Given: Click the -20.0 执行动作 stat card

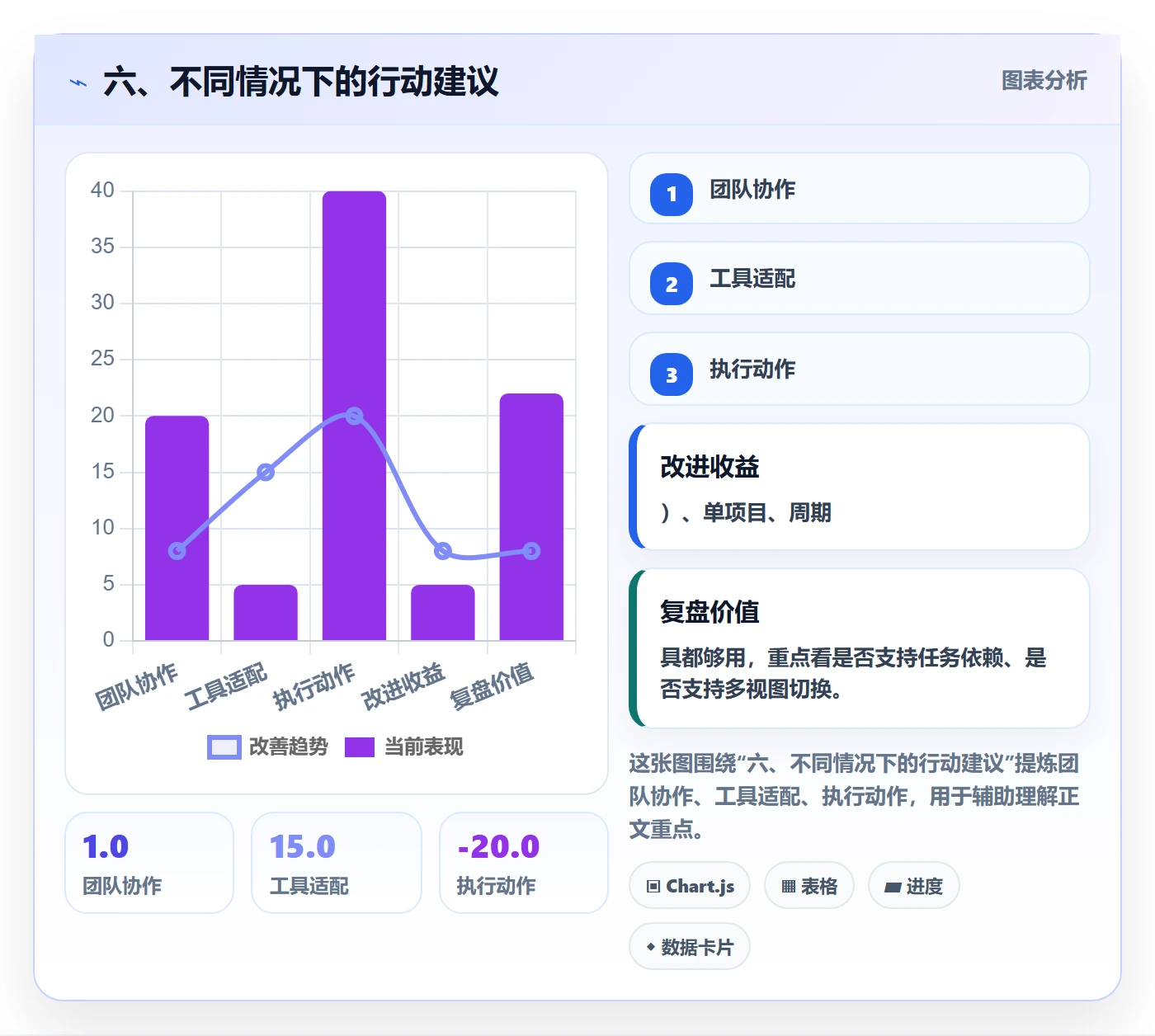Looking at the screenshot, I should [x=524, y=863].
